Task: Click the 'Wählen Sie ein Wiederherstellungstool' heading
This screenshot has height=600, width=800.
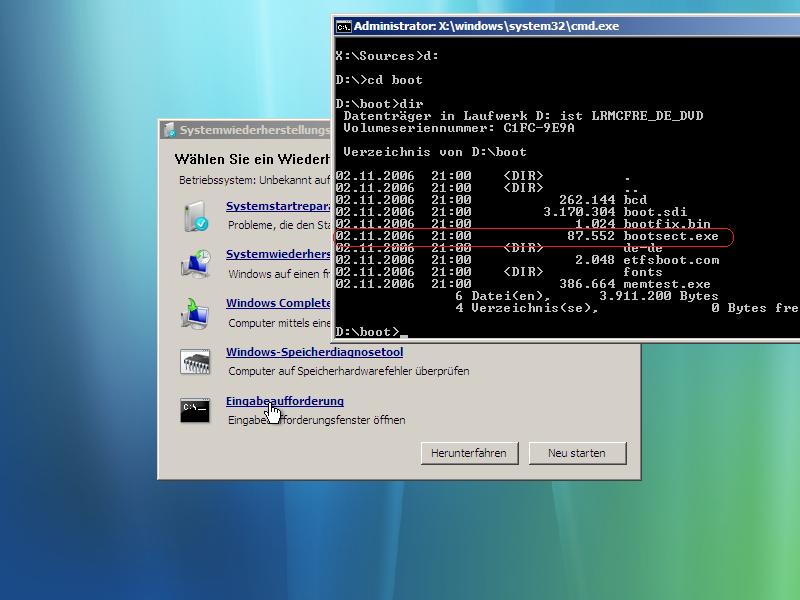Action: (x=253, y=160)
